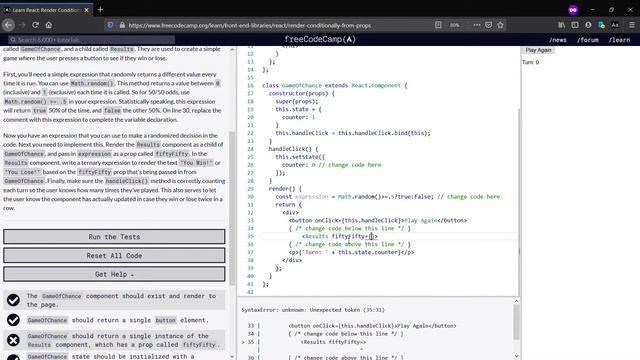
Task: Open the browser home page icon
Action: coord(49,25)
